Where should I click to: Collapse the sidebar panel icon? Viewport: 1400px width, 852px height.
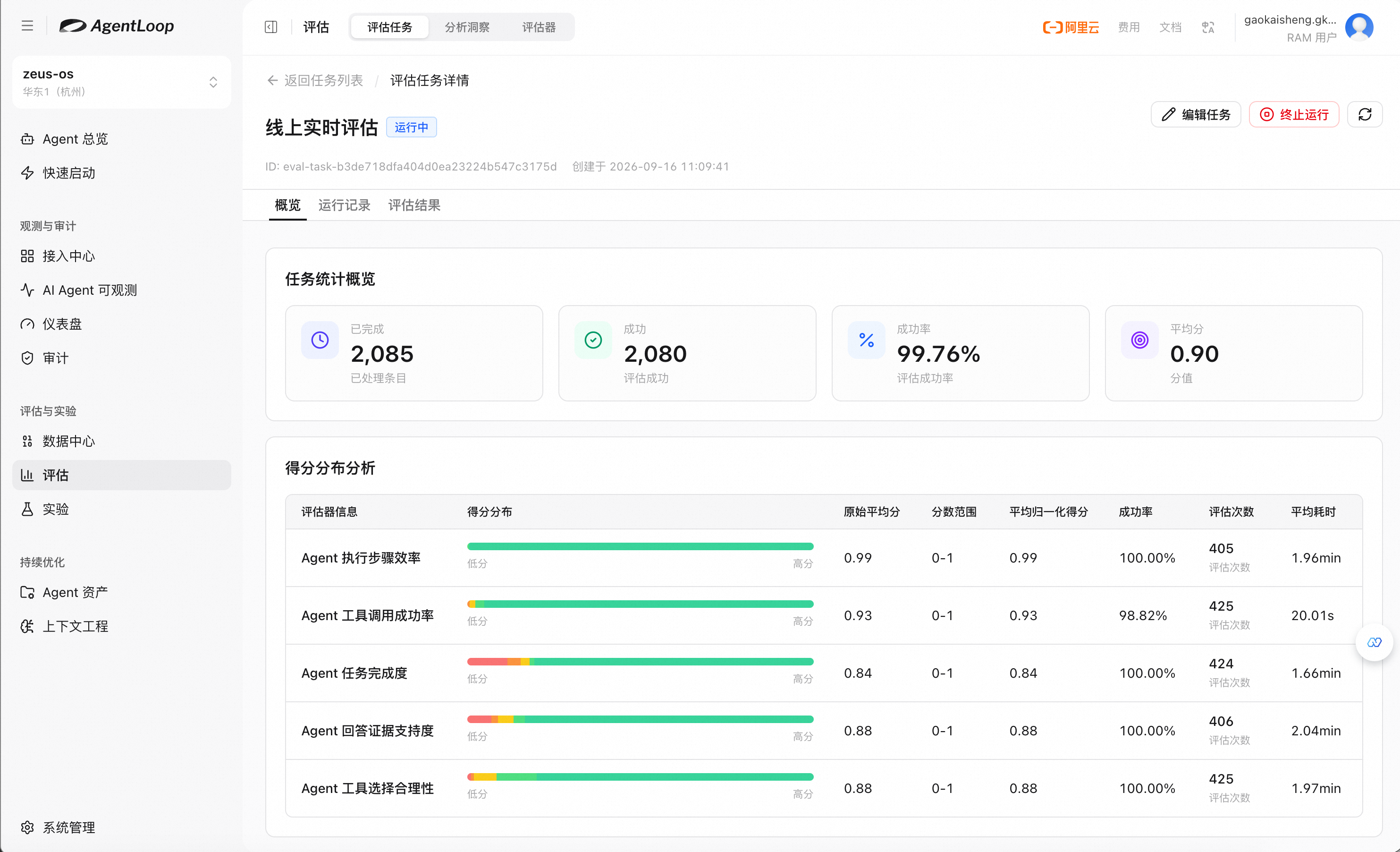click(271, 27)
